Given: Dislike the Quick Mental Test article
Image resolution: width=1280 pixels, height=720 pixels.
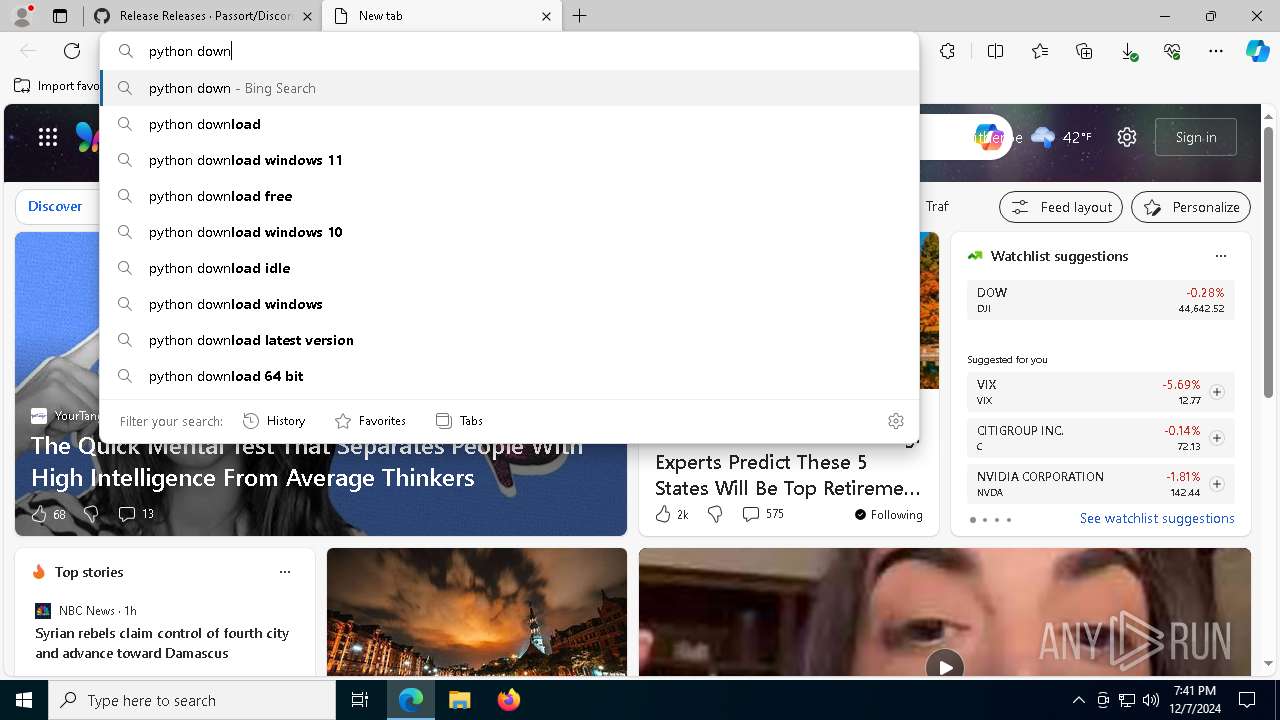Looking at the screenshot, I should click(x=91, y=514).
